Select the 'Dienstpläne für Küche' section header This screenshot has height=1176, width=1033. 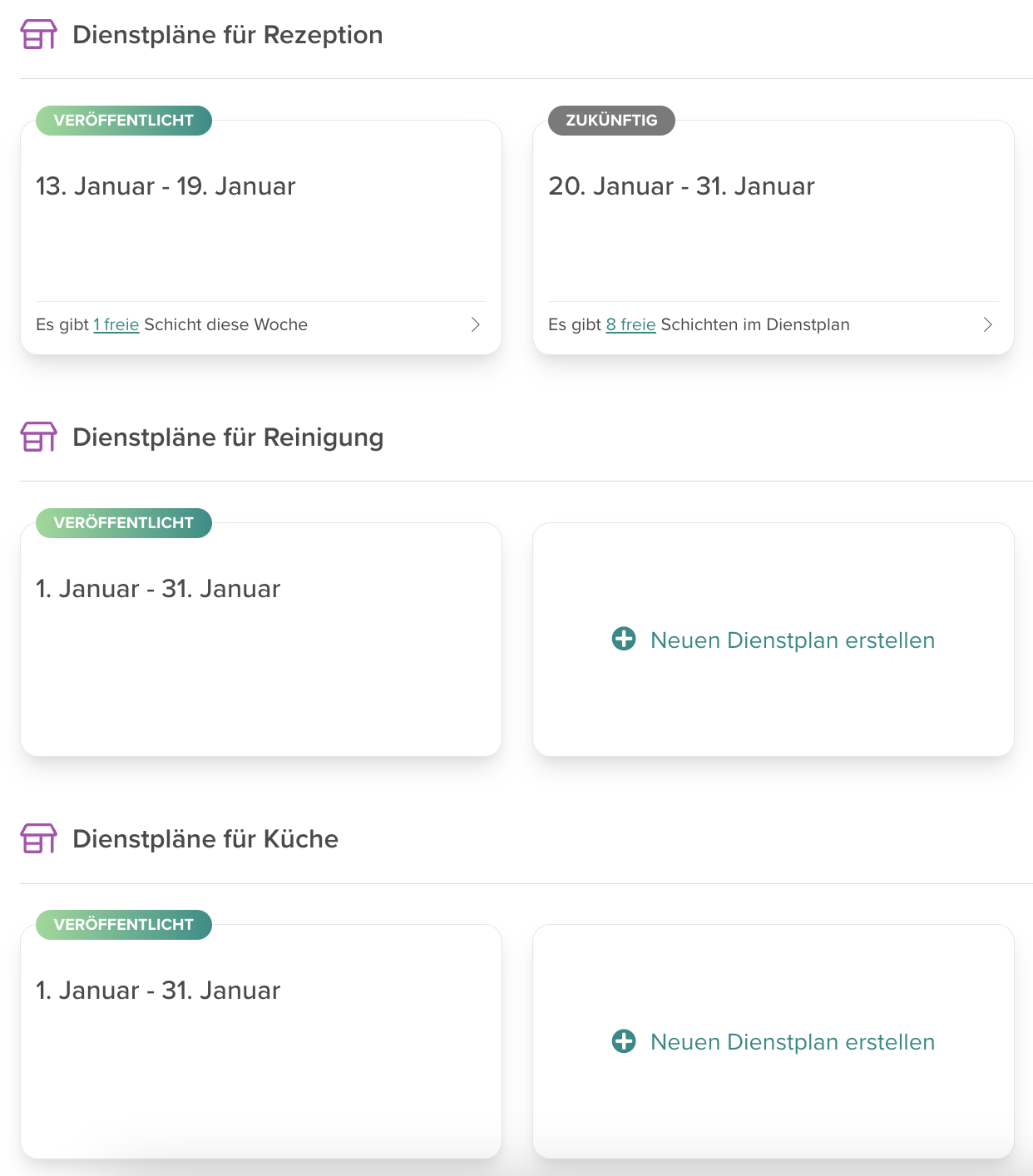[205, 838]
